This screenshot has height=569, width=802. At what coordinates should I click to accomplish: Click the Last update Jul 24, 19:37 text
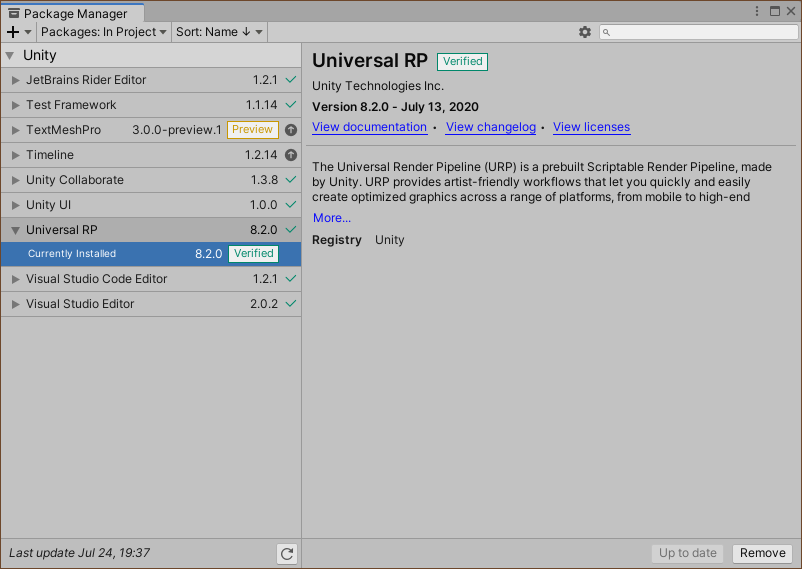[x=79, y=553]
